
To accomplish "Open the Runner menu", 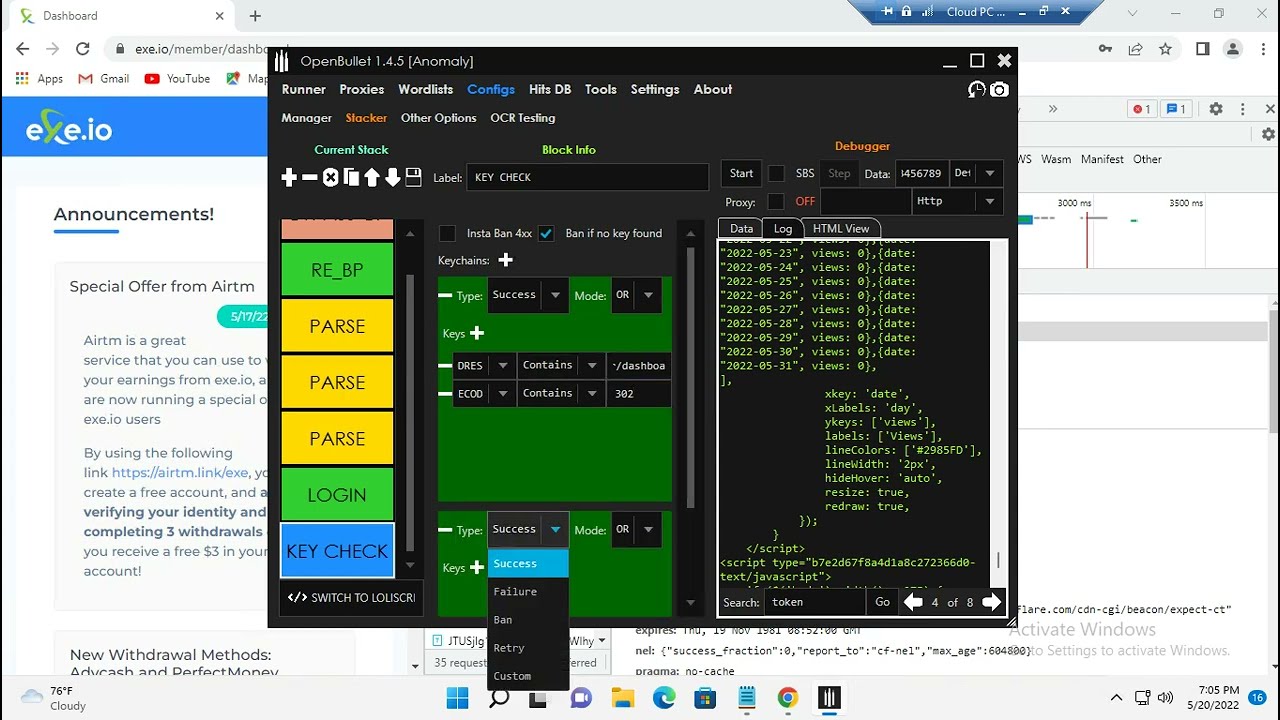I will pos(304,89).
